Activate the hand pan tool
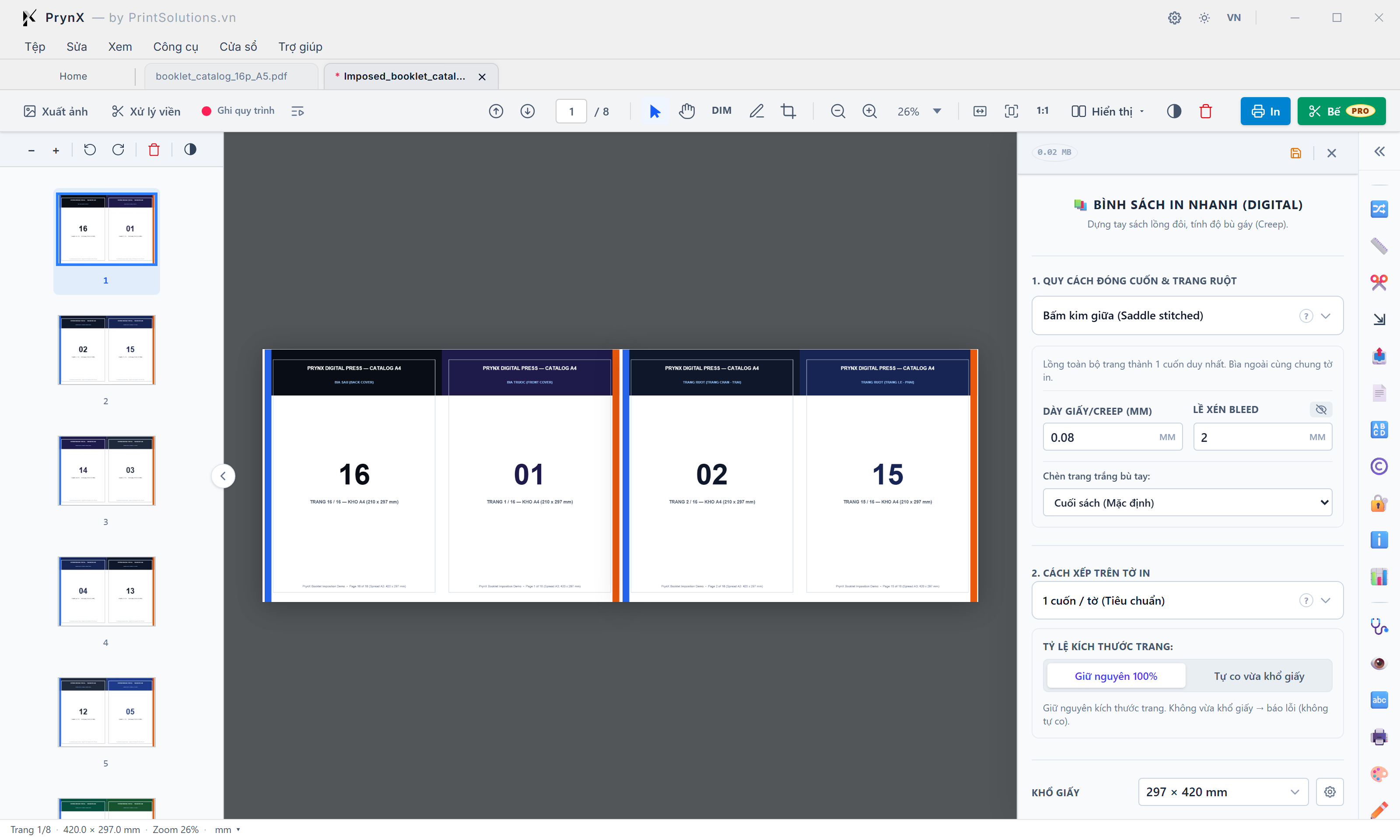Image resolution: width=1400 pixels, height=840 pixels. coord(686,112)
